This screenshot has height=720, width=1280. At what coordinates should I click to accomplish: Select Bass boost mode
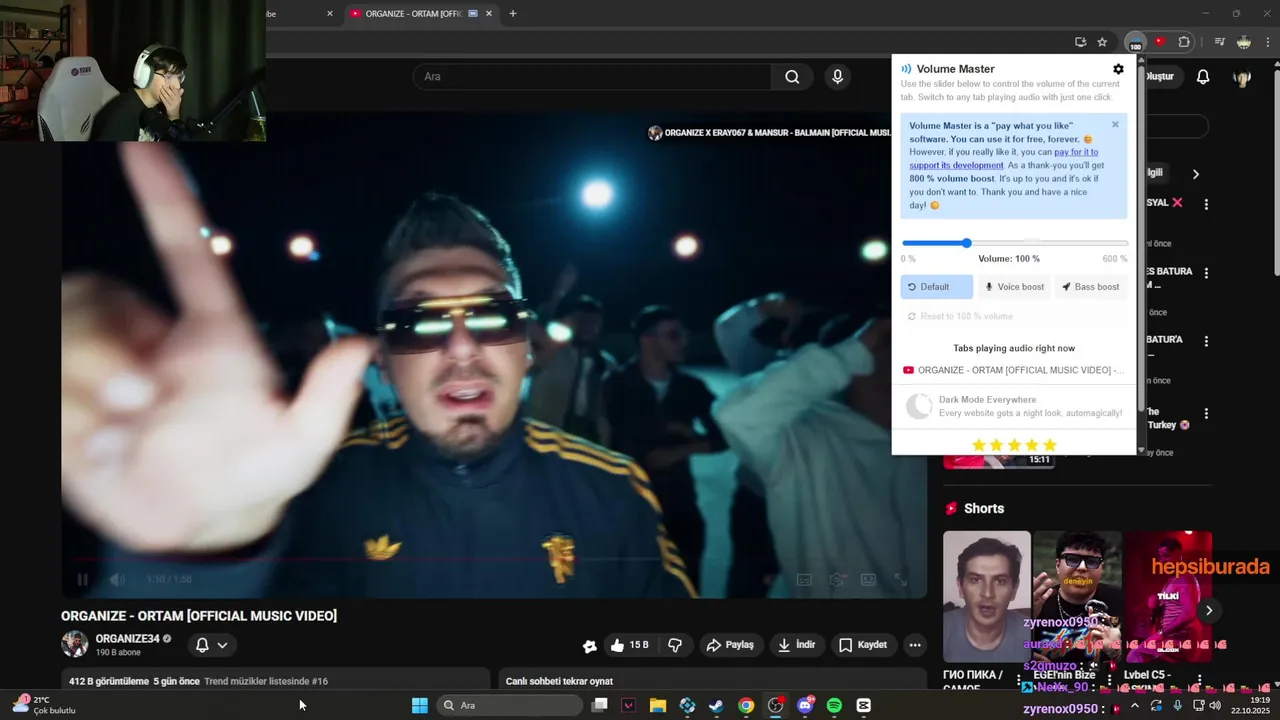1091,287
